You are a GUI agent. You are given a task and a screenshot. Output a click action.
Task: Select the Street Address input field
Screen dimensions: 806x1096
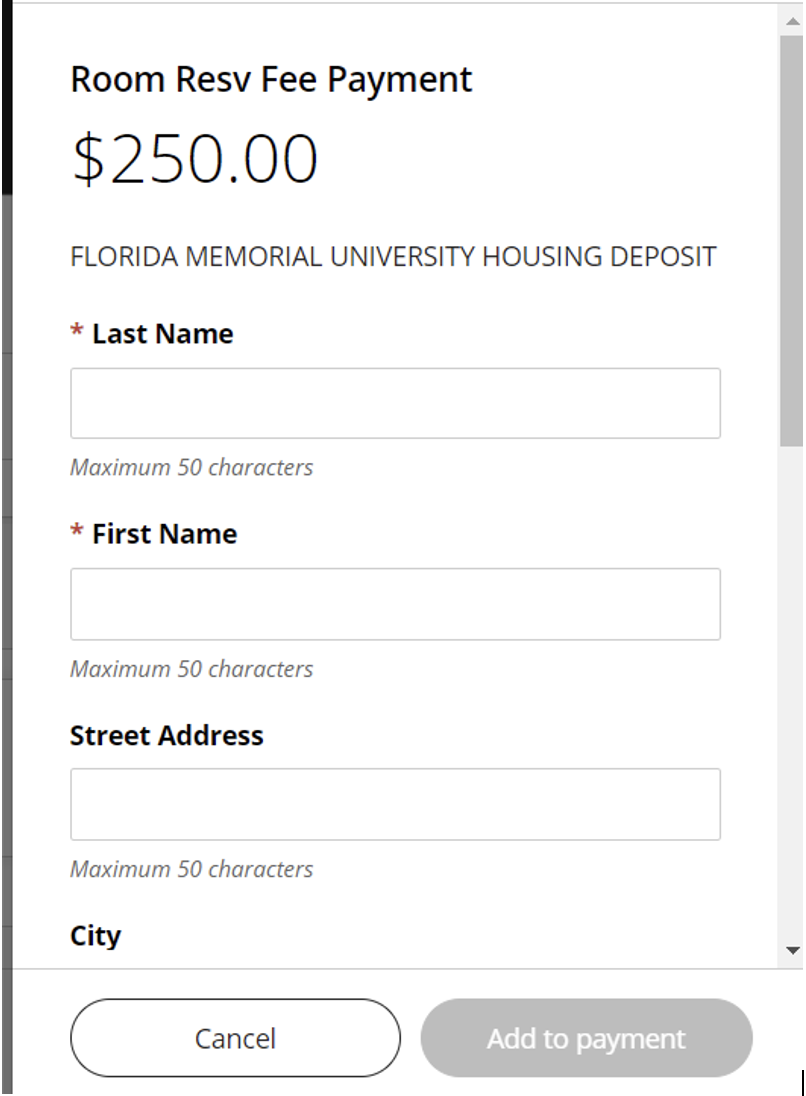(395, 804)
